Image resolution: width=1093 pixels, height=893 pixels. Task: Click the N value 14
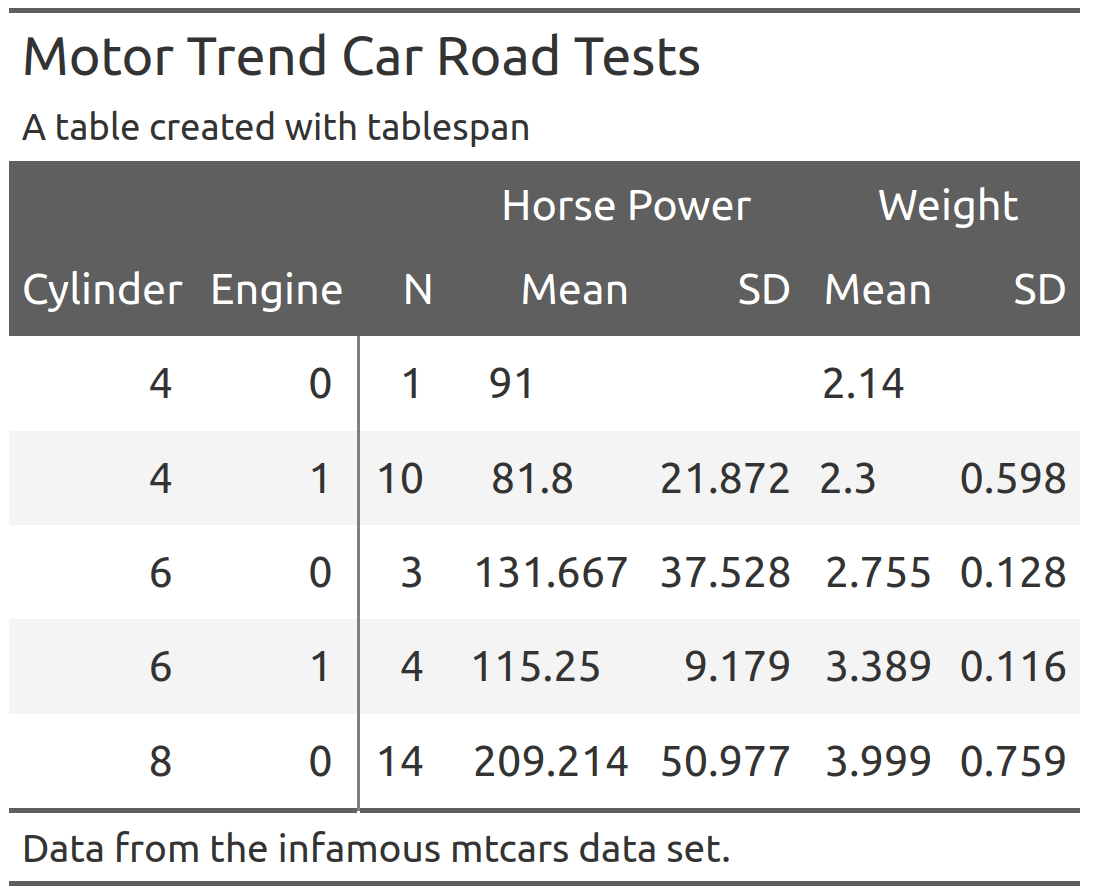point(400,762)
